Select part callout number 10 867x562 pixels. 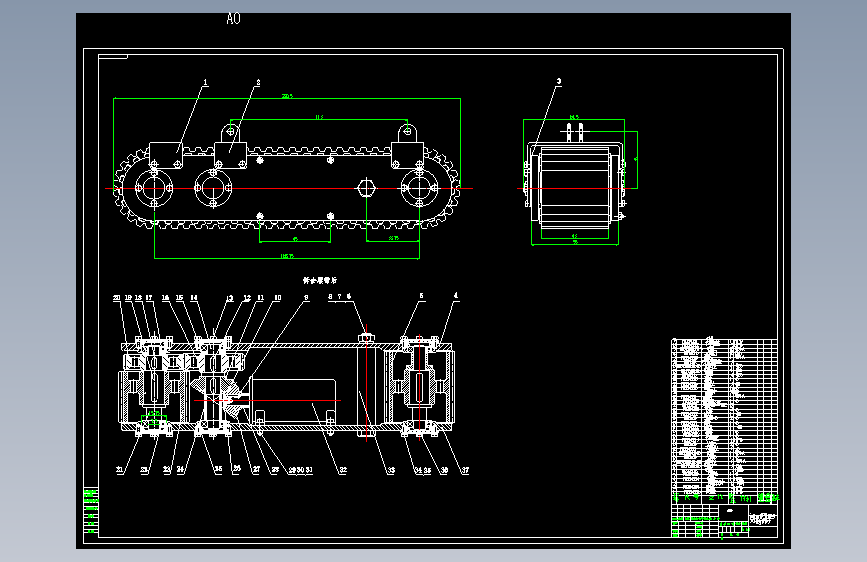tap(278, 298)
